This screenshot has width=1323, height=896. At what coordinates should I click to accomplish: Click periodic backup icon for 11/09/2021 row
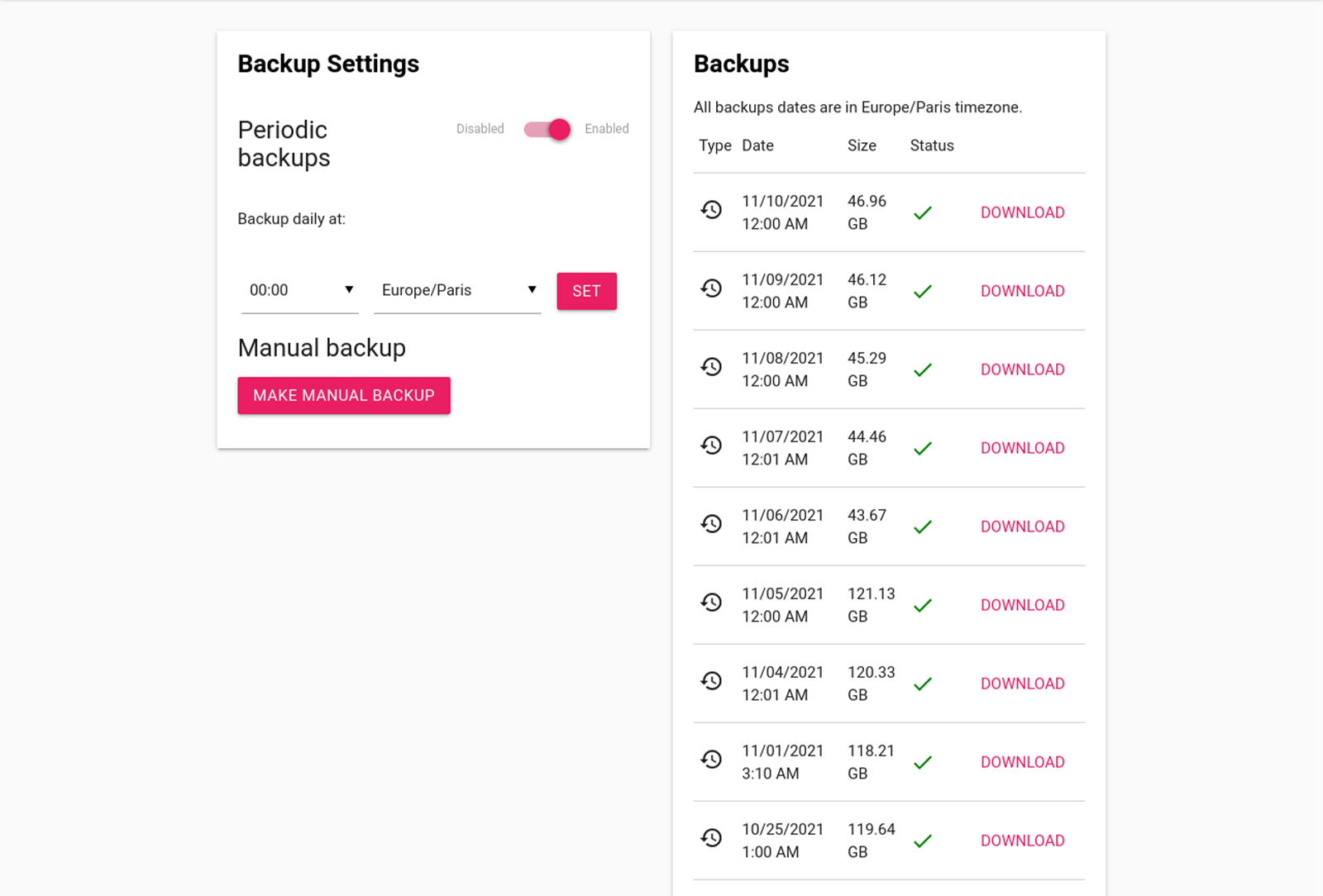point(711,288)
